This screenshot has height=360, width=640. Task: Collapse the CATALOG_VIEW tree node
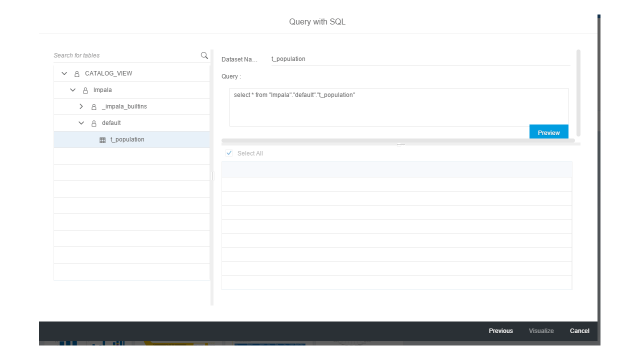coord(64,73)
